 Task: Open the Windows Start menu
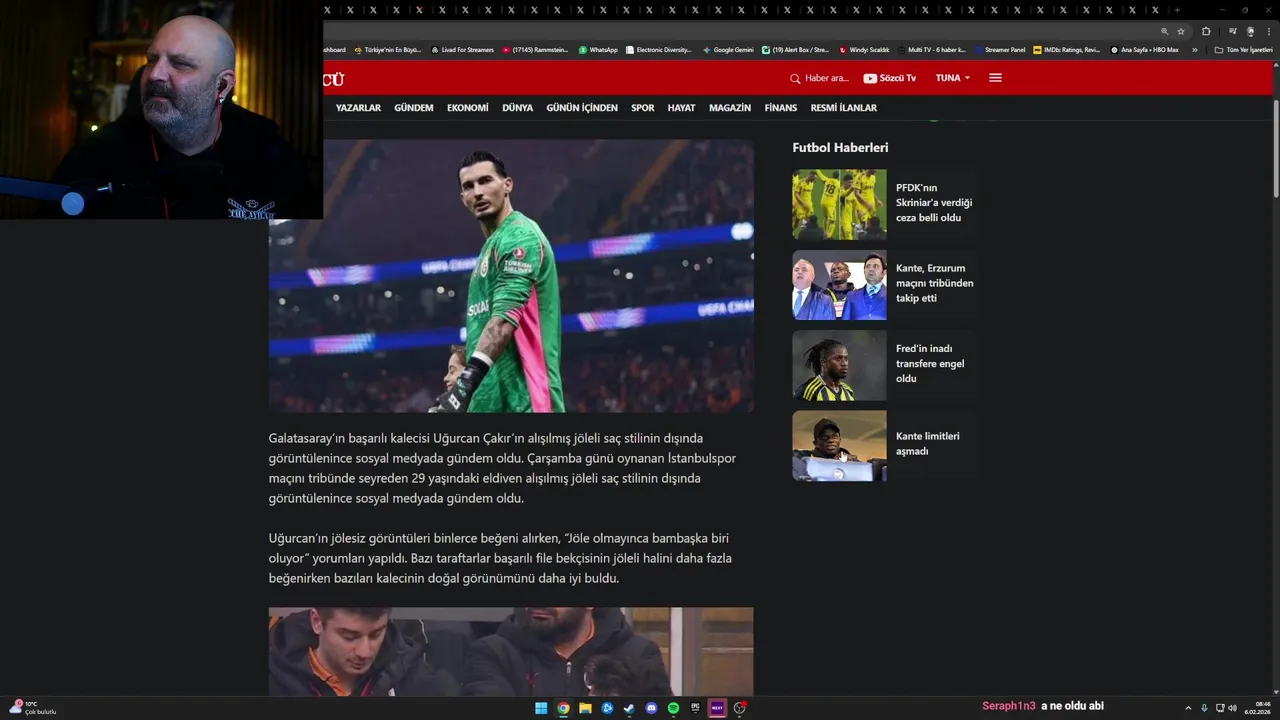tap(541, 708)
